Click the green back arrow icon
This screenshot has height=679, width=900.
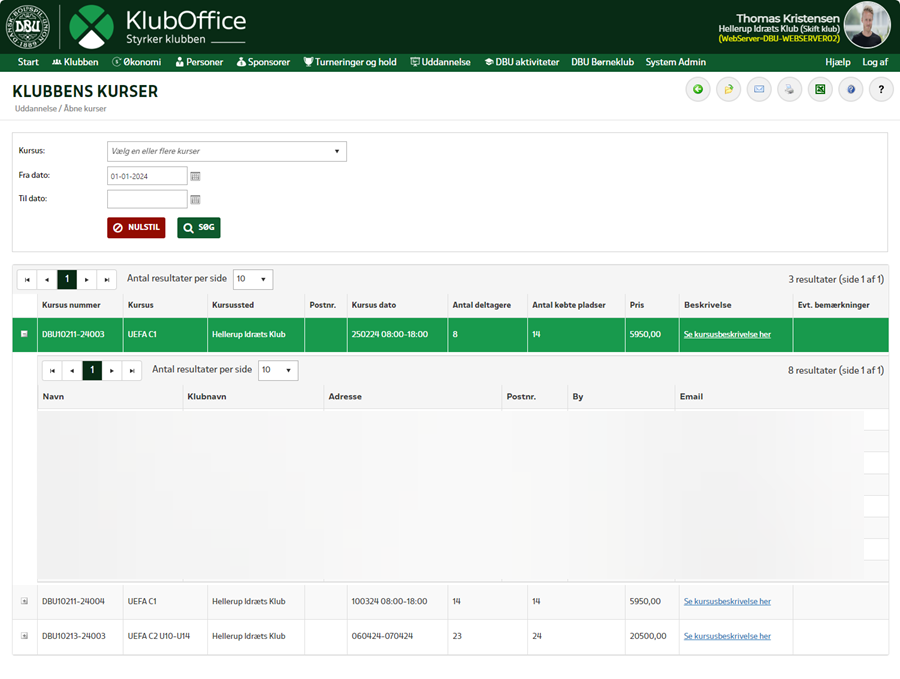click(x=698, y=90)
